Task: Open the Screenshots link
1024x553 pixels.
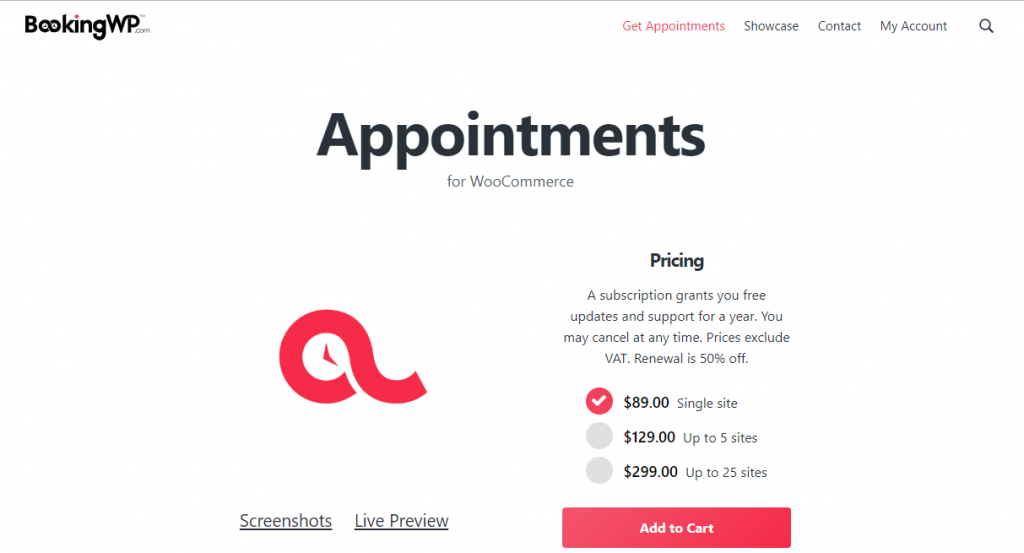Action: 285,521
